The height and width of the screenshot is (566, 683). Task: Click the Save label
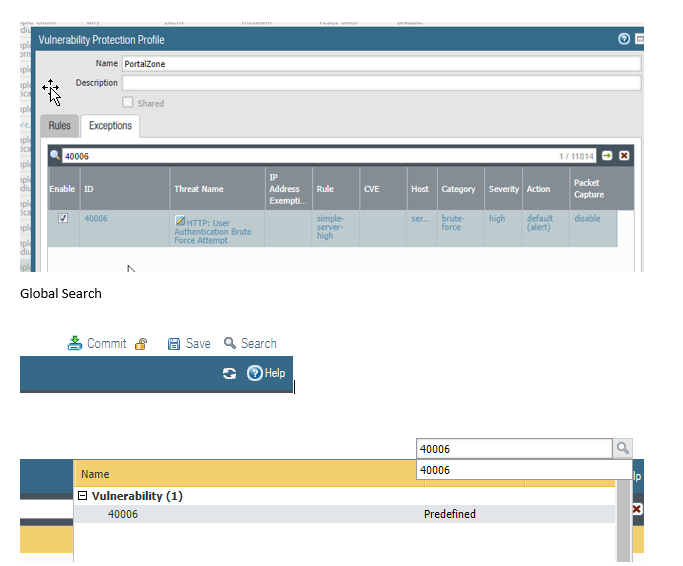(198, 343)
